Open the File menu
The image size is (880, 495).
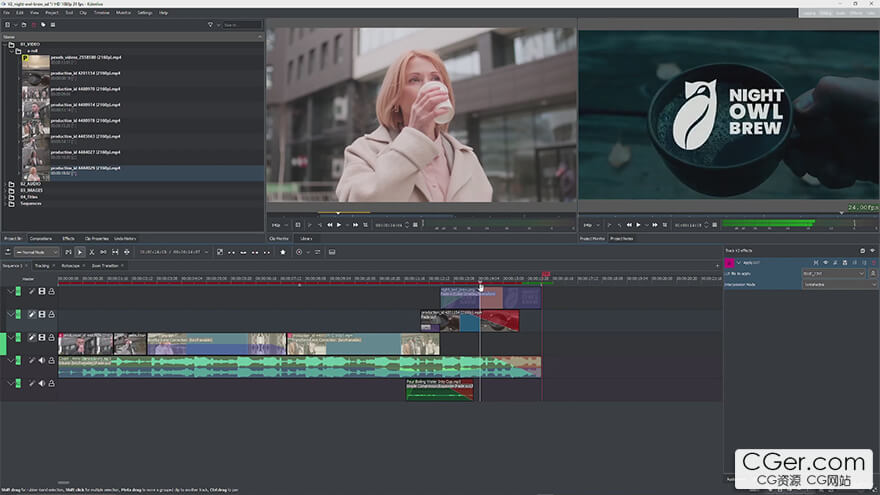click(x=7, y=12)
